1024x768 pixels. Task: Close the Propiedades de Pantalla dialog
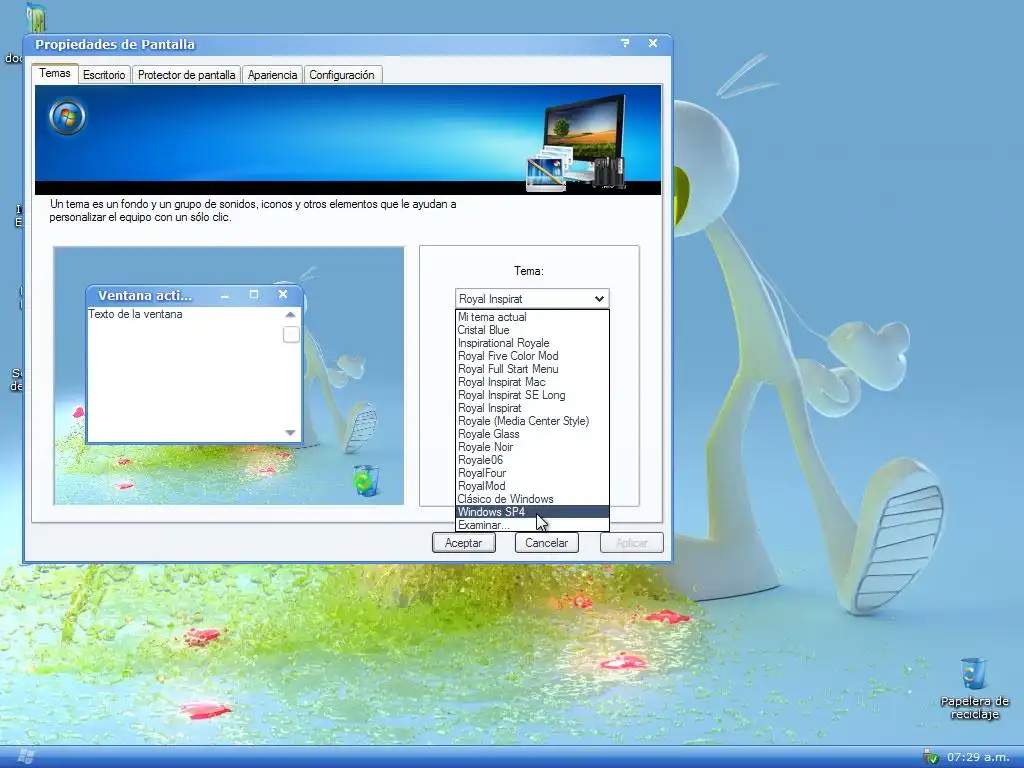click(652, 43)
